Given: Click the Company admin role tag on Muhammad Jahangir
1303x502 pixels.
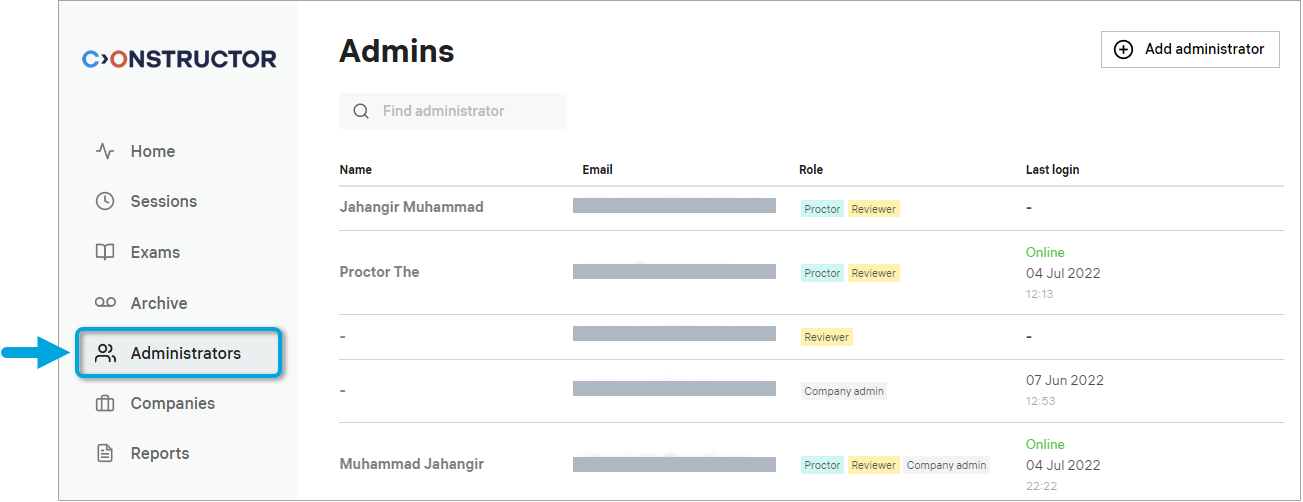Looking at the screenshot, I should tap(946, 465).
